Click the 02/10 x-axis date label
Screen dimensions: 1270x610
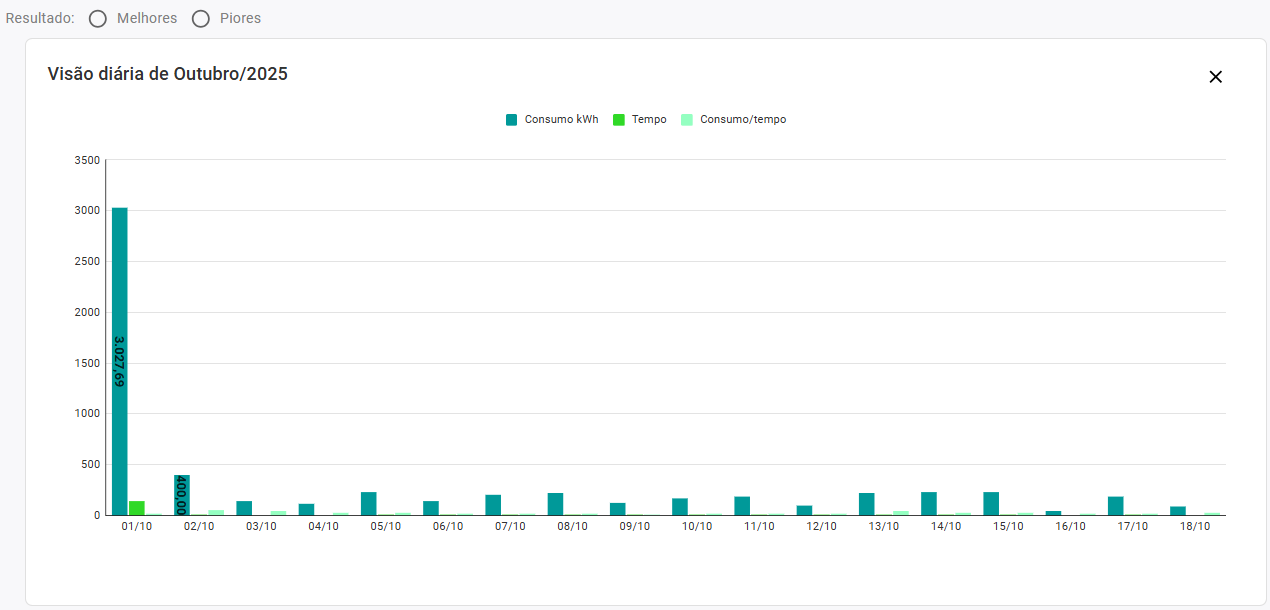[199, 527]
